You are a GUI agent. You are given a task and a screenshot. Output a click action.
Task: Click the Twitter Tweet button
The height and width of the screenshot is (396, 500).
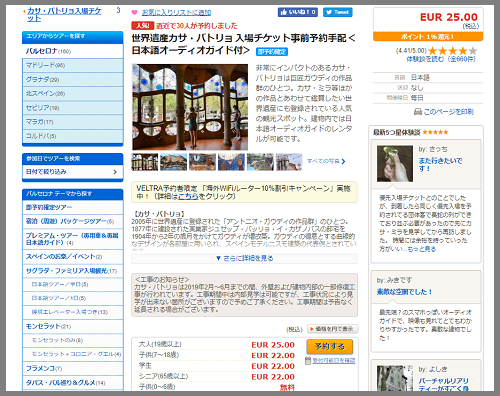[337, 12]
